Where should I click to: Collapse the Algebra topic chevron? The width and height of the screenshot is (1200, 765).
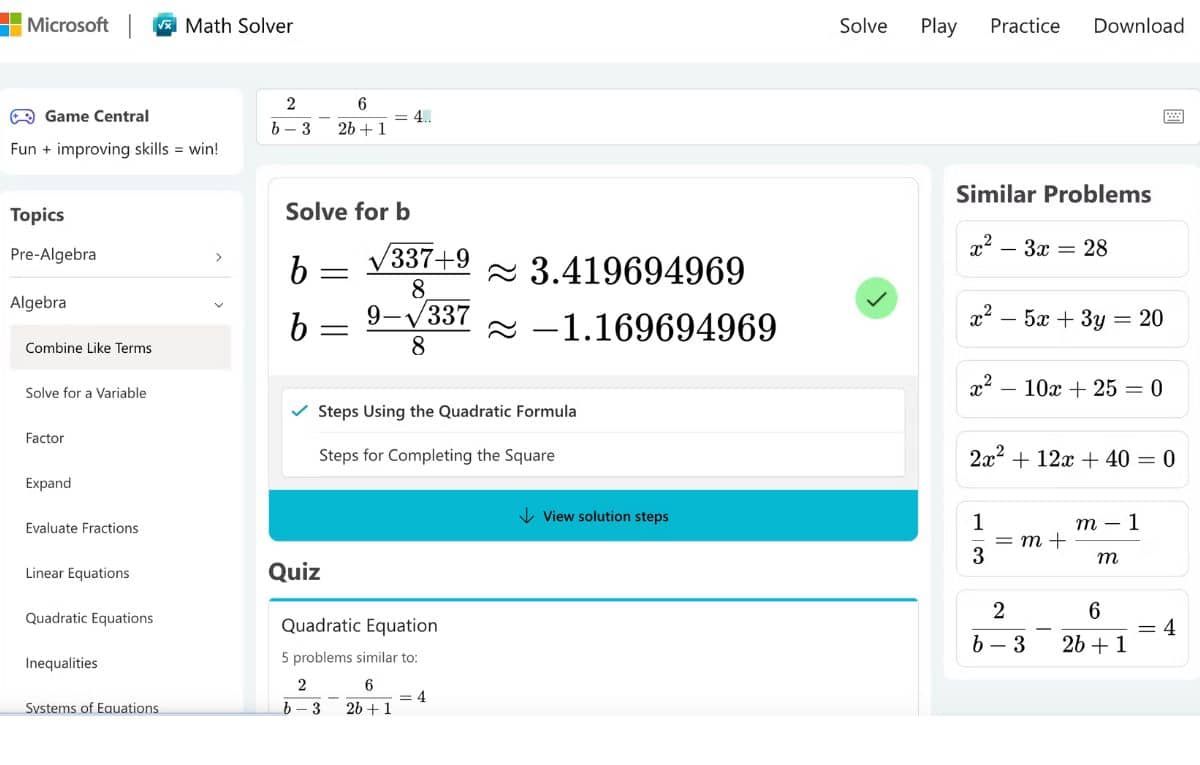(x=218, y=304)
